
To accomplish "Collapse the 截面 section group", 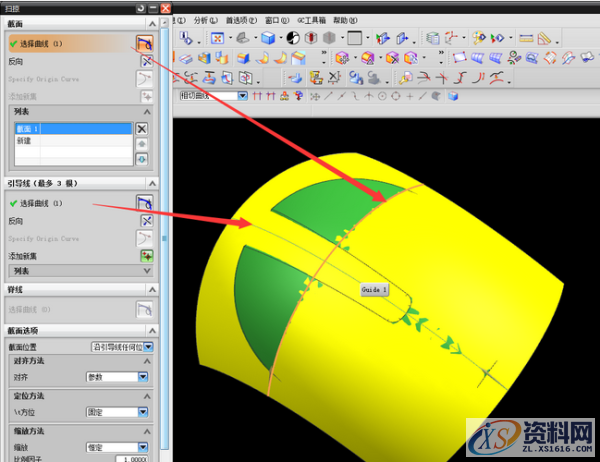I will (x=151, y=23).
